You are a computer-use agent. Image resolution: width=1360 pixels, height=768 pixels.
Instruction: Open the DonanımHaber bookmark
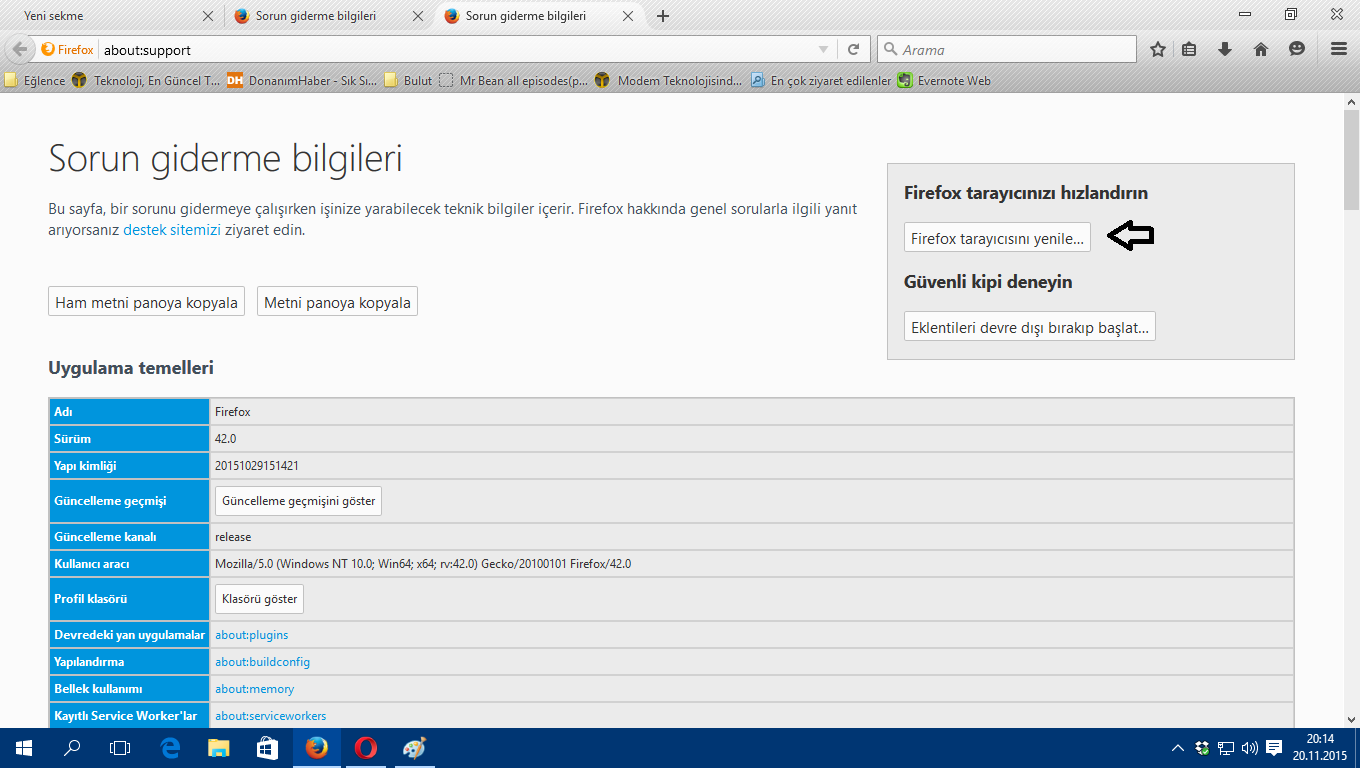(x=302, y=81)
